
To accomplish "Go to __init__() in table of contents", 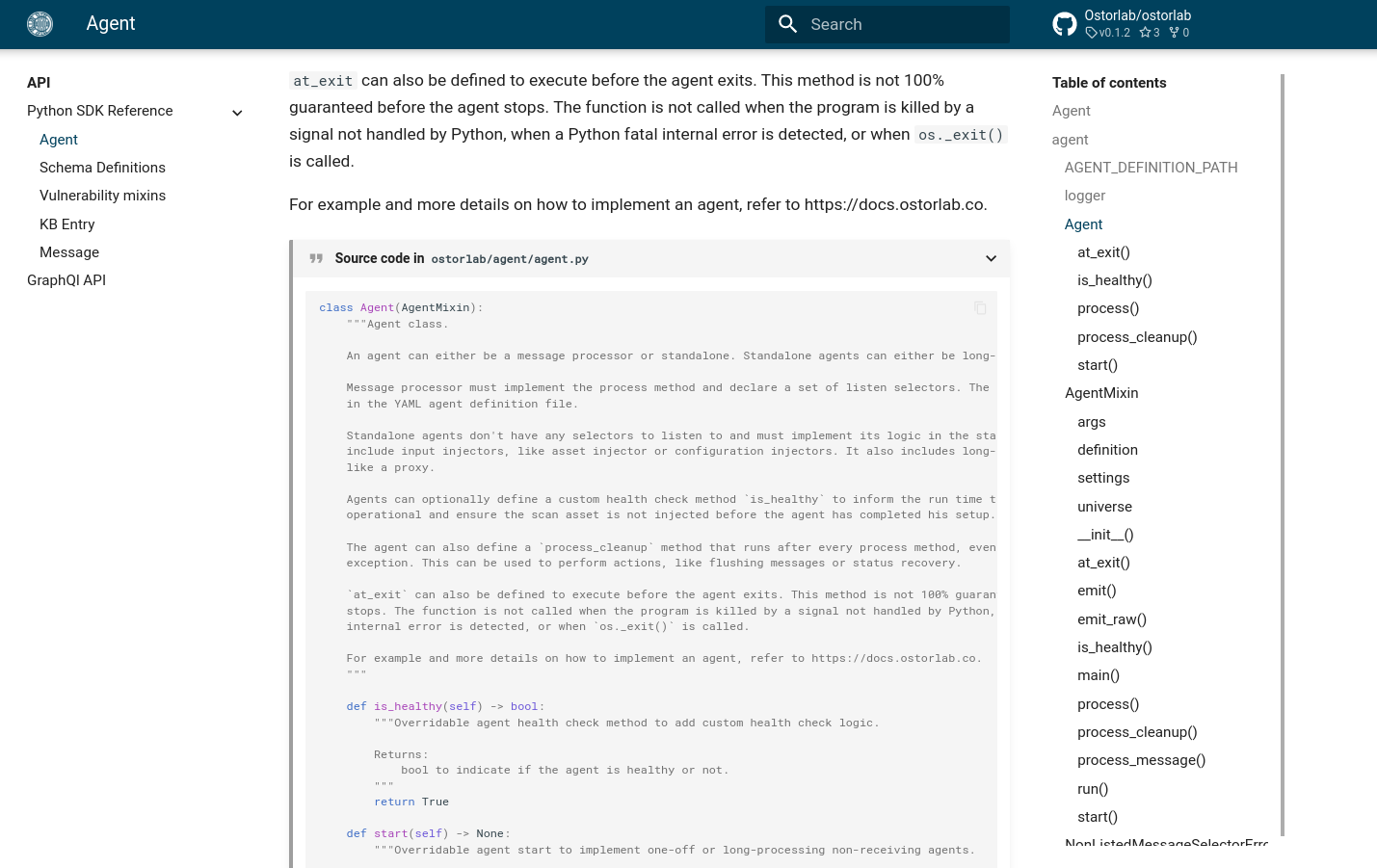I will pos(1105,535).
